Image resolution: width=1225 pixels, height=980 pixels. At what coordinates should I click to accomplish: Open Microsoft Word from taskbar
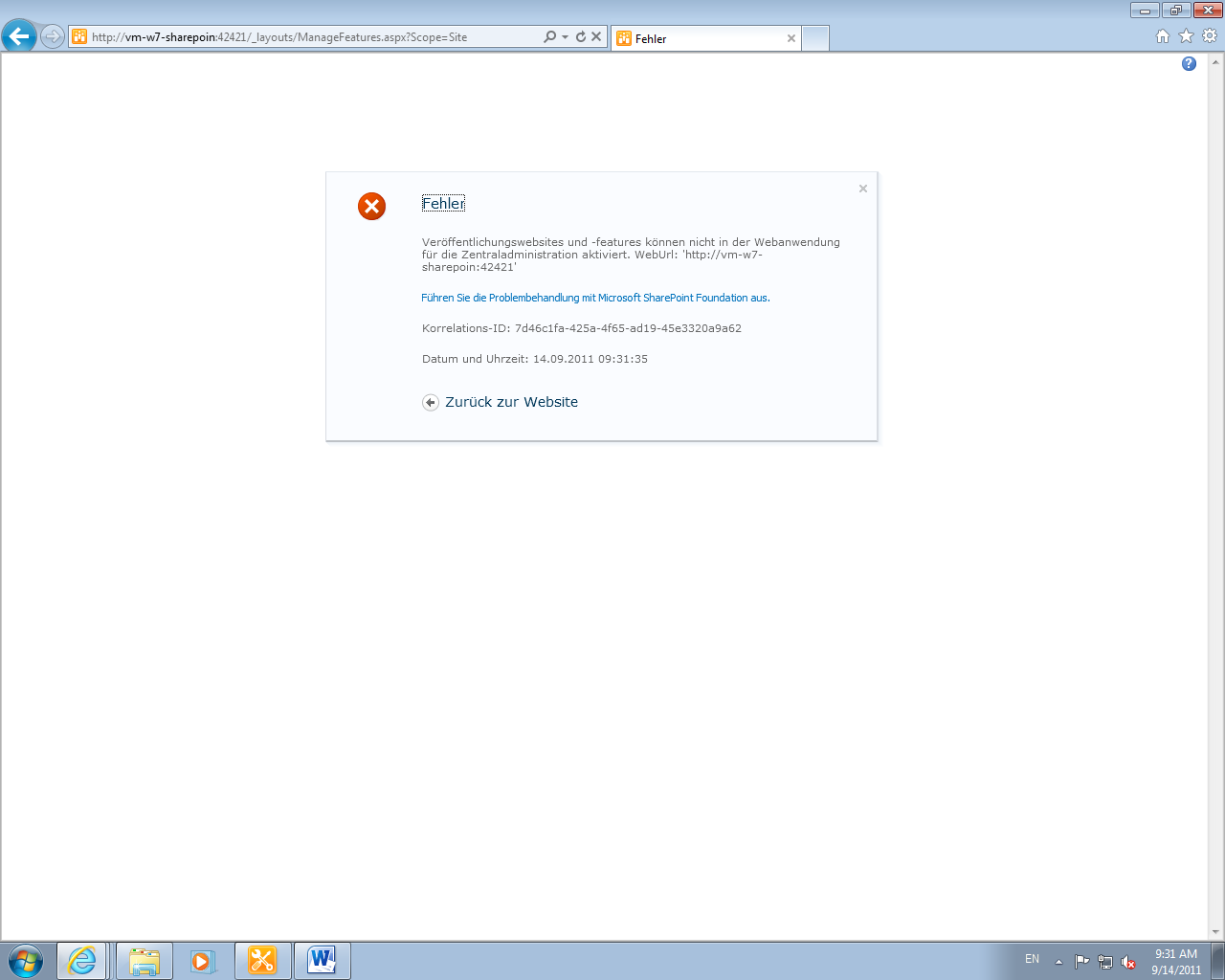click(x=323, y=961)
